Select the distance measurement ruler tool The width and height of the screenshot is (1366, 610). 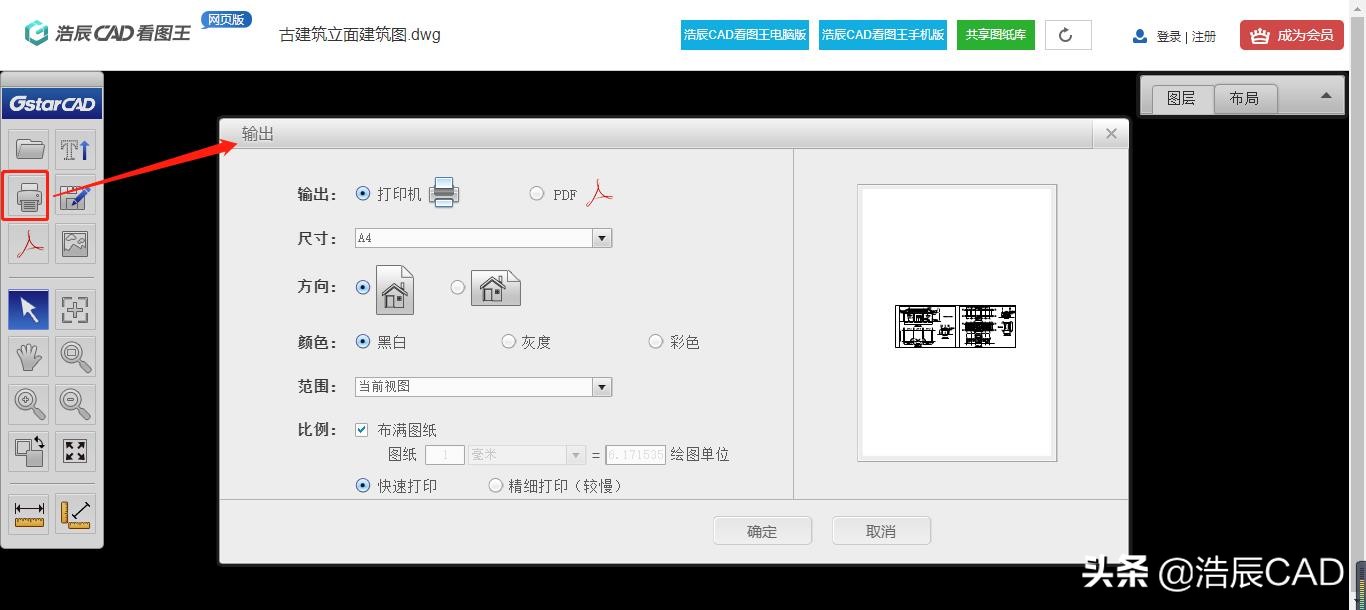[x=28, y=513]
